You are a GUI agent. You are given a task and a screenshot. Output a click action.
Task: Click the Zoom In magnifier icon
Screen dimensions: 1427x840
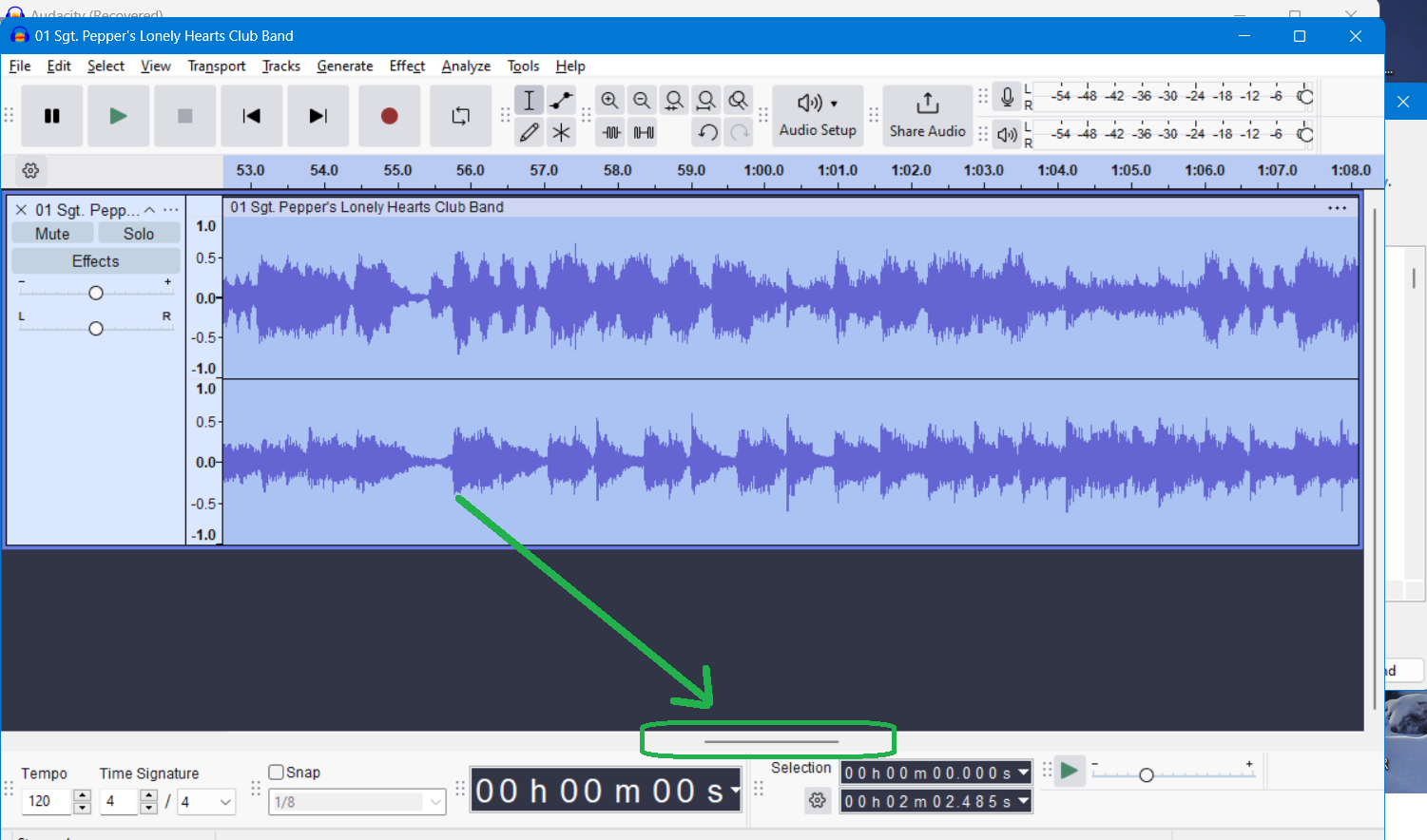tap(609, 100)
